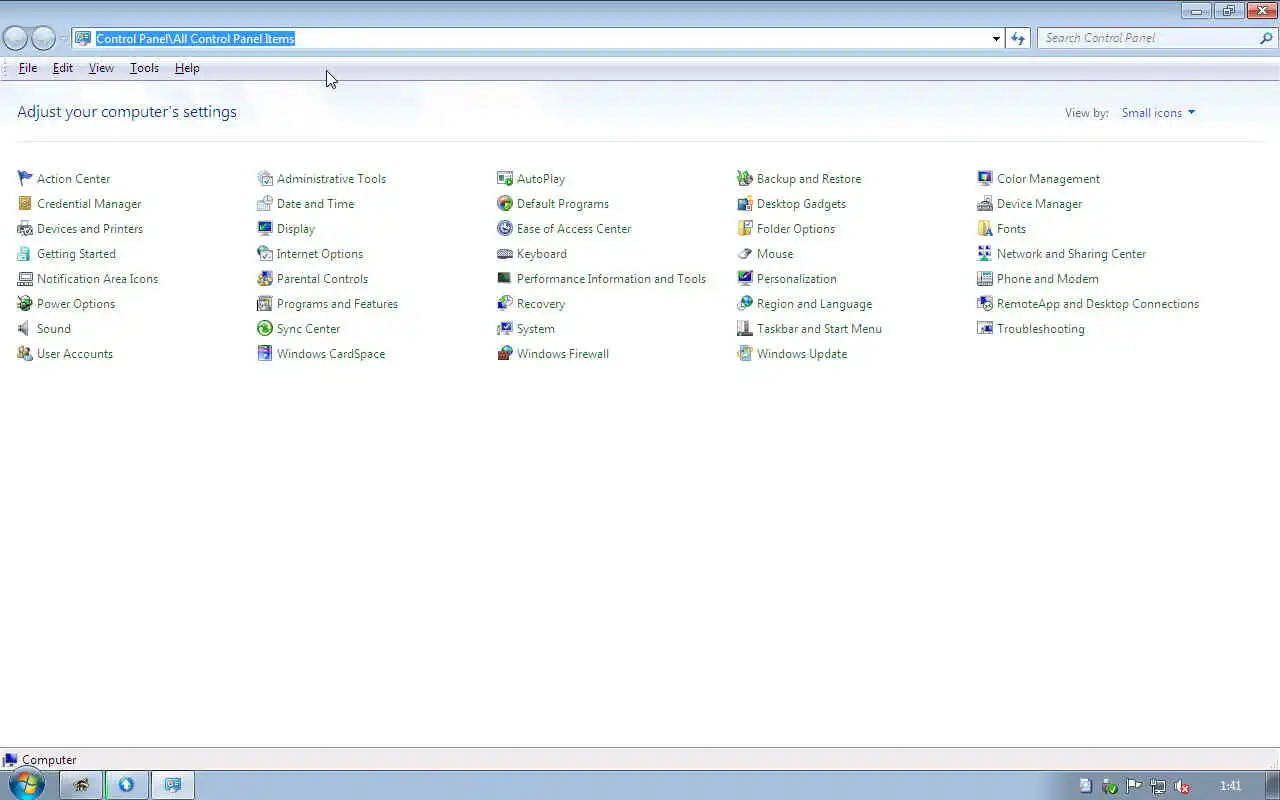1280x800 pixels.
Task: Open the Backup and Restore icon
Action: pos(745,179)
